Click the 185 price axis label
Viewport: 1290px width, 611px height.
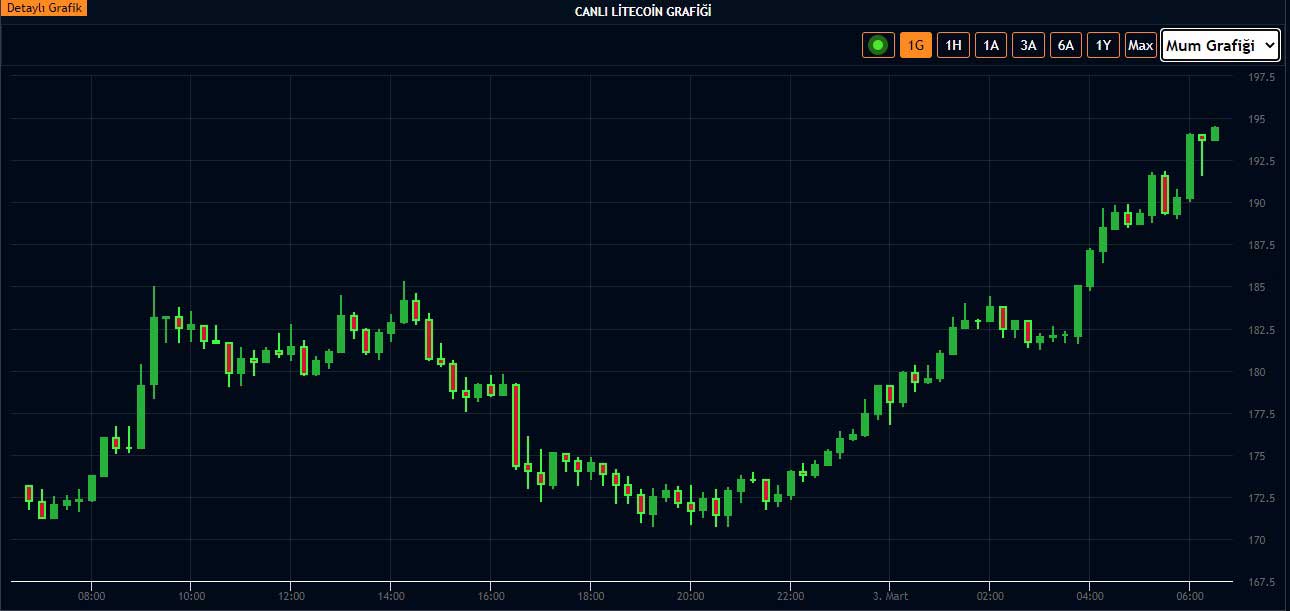click(1258, 287)
